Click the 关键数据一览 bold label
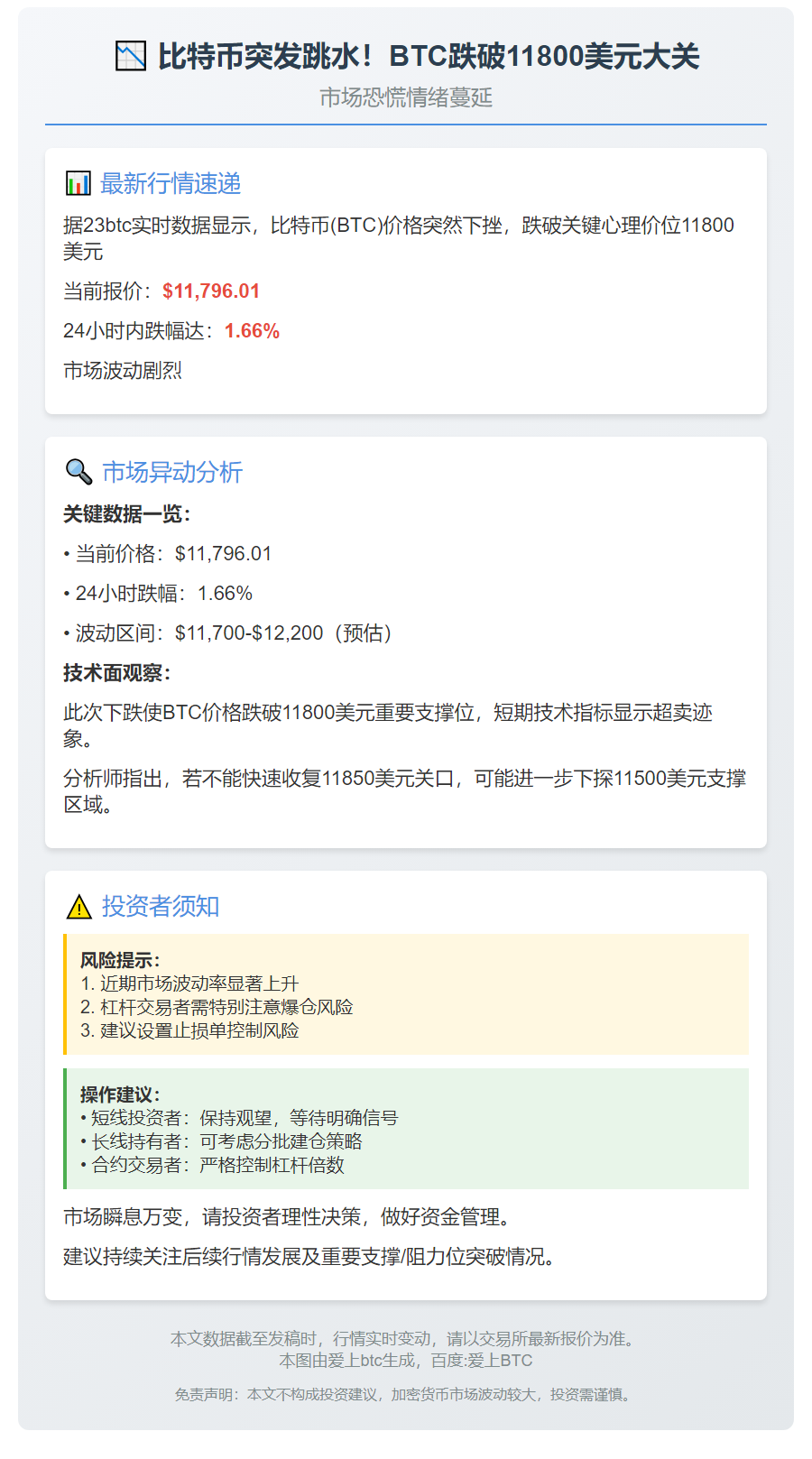 tap(127, 514)
